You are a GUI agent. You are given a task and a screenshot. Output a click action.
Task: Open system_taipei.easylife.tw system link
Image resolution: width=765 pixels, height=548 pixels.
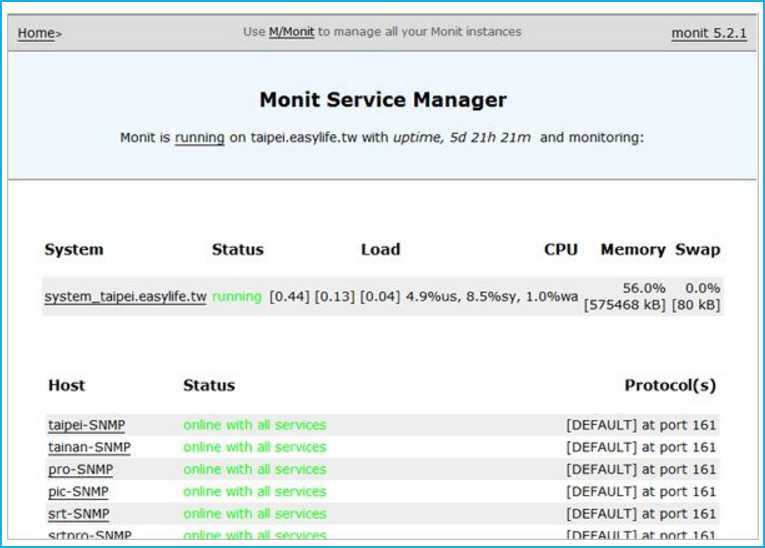pyautogui.click(x=125, y=297)
